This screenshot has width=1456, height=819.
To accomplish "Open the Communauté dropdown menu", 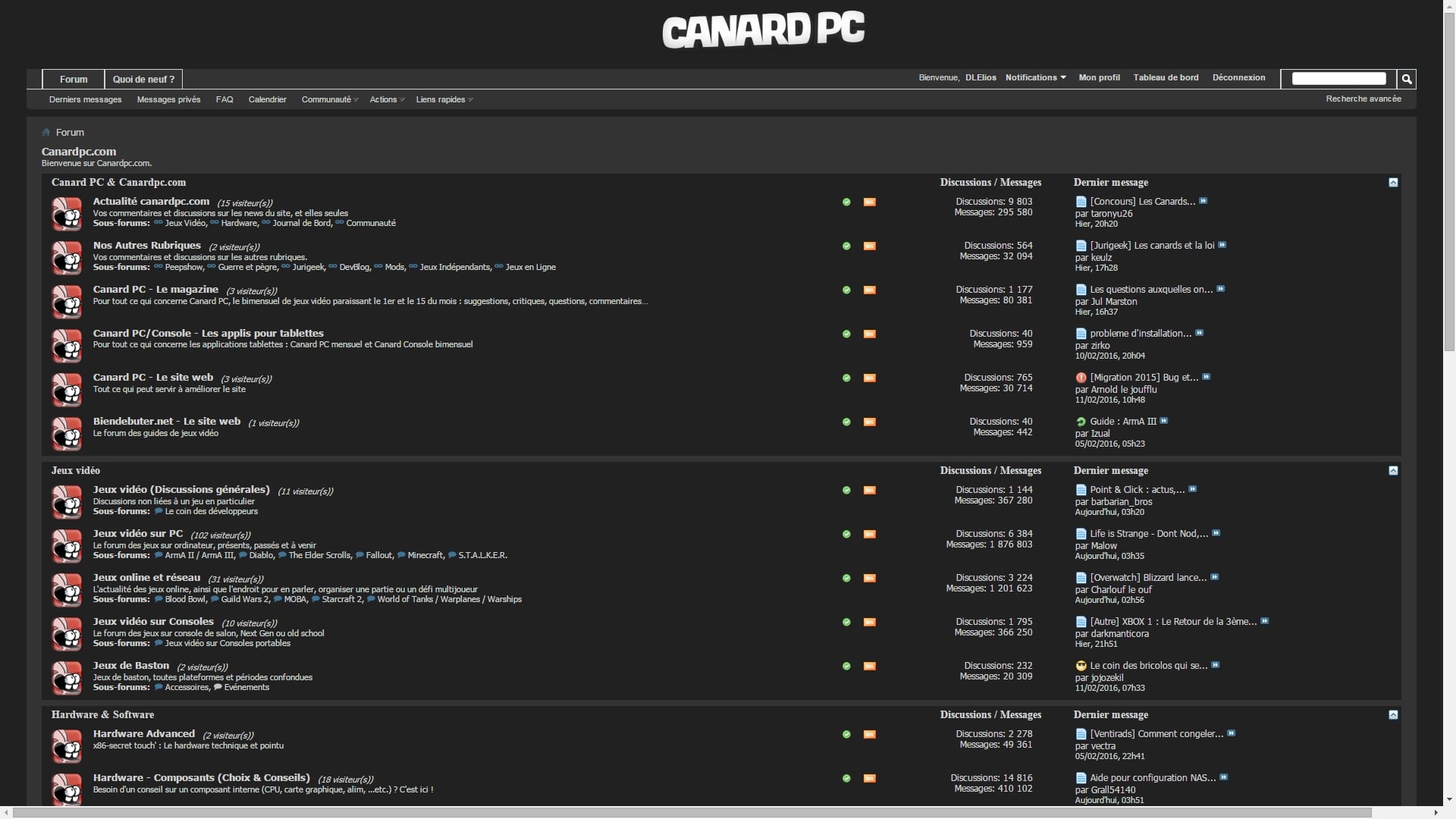I will (329, 99).
